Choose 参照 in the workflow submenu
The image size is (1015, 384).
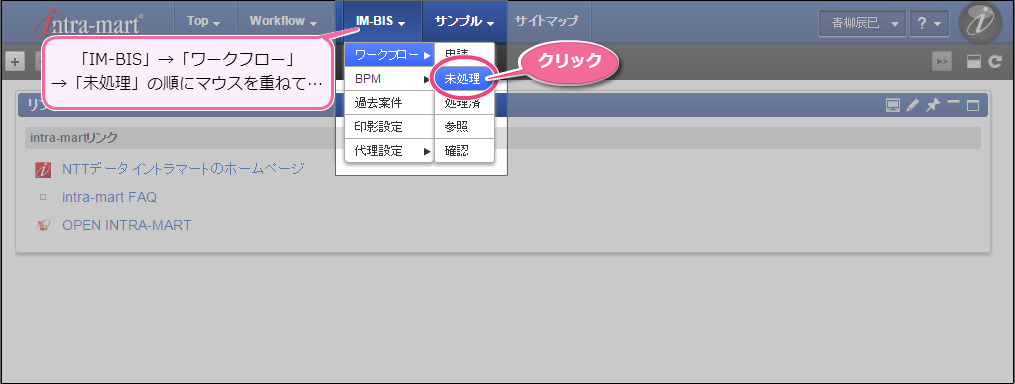tap(464, 127)
